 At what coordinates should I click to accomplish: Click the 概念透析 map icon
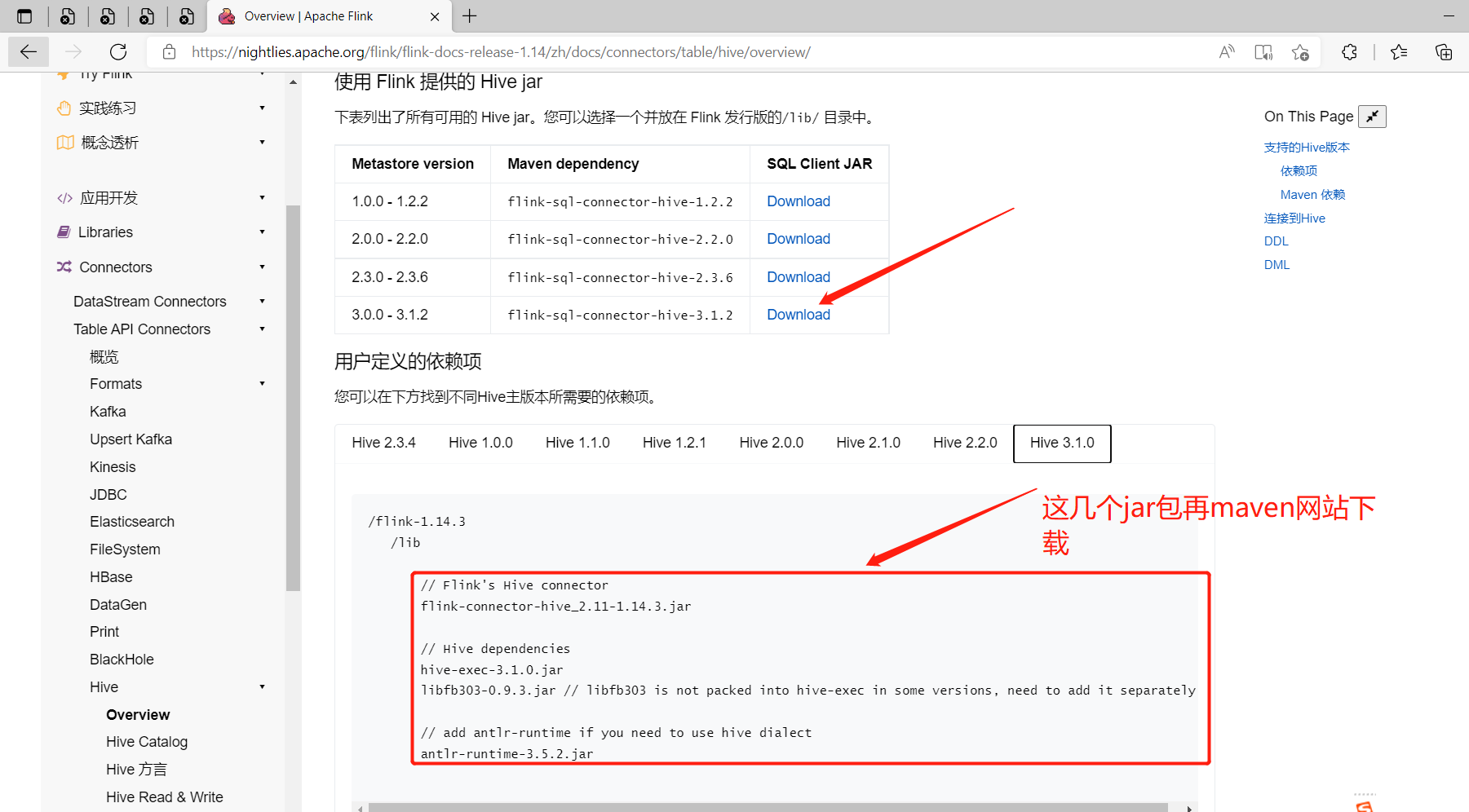65,143
